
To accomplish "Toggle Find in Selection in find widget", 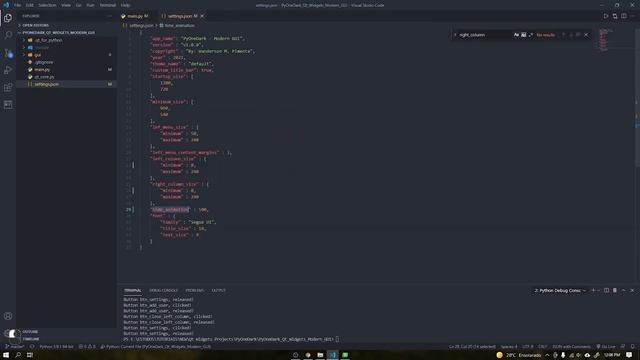I will pyautogui.click(x=578, y=35).
